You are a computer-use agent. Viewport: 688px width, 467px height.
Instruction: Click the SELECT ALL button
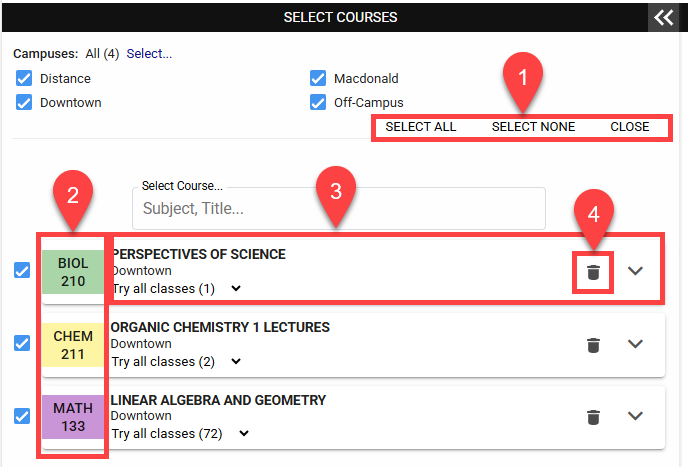pyautogui.click(x=421, y=127)
